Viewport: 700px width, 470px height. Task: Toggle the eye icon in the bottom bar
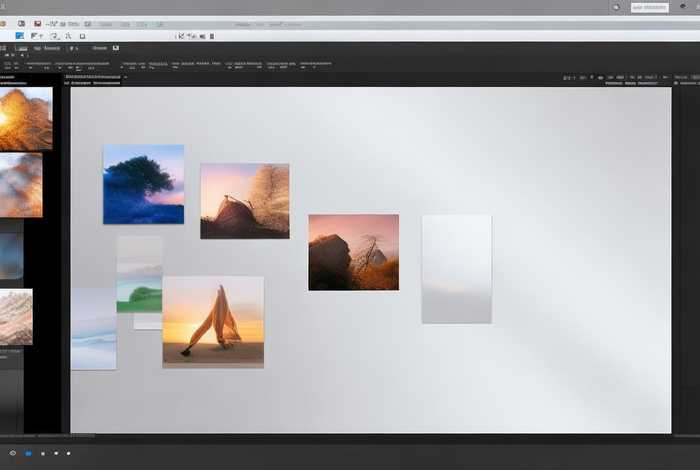click(x=13, y=454)
